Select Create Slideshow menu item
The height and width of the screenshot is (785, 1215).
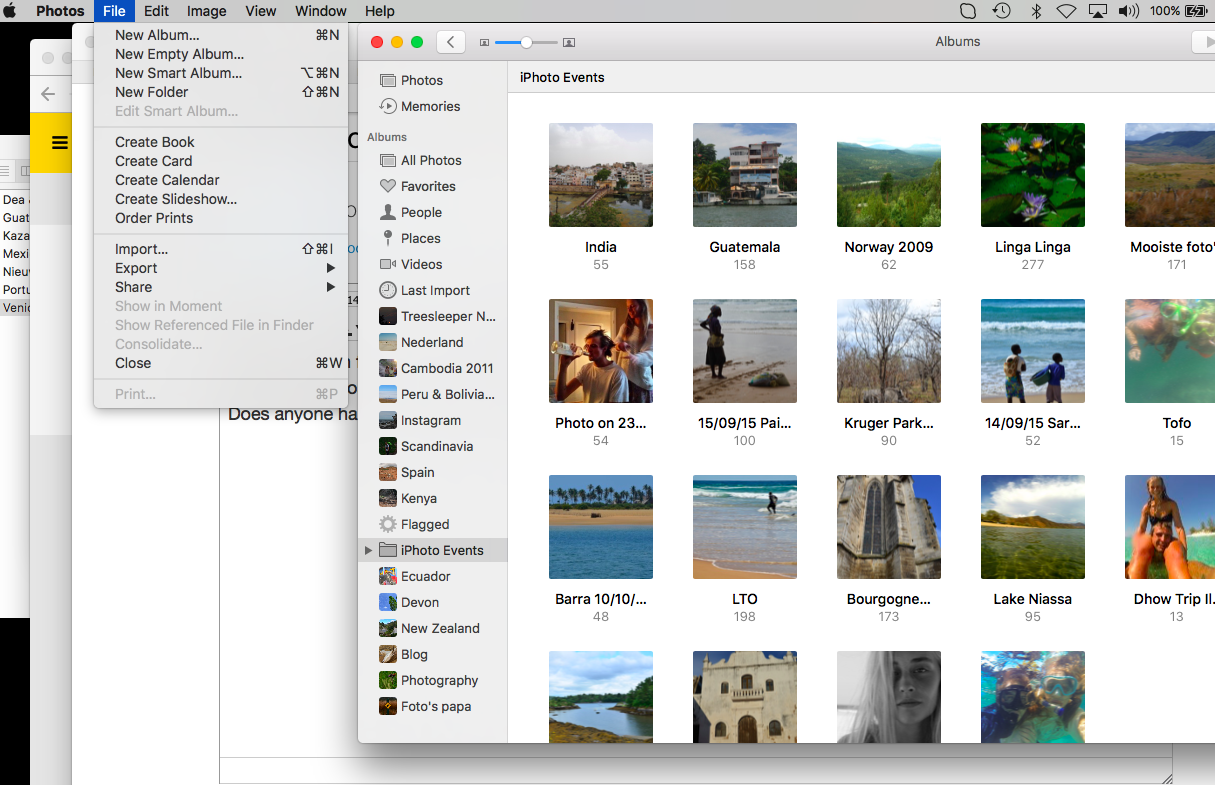coord(175,199)
